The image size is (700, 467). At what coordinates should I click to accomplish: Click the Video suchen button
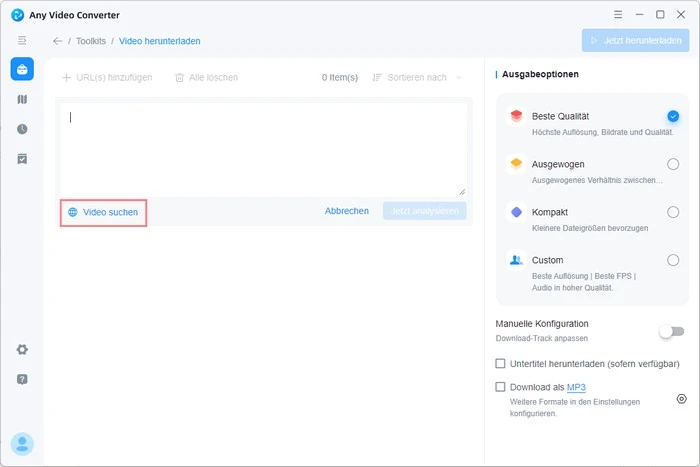(103, 212)
